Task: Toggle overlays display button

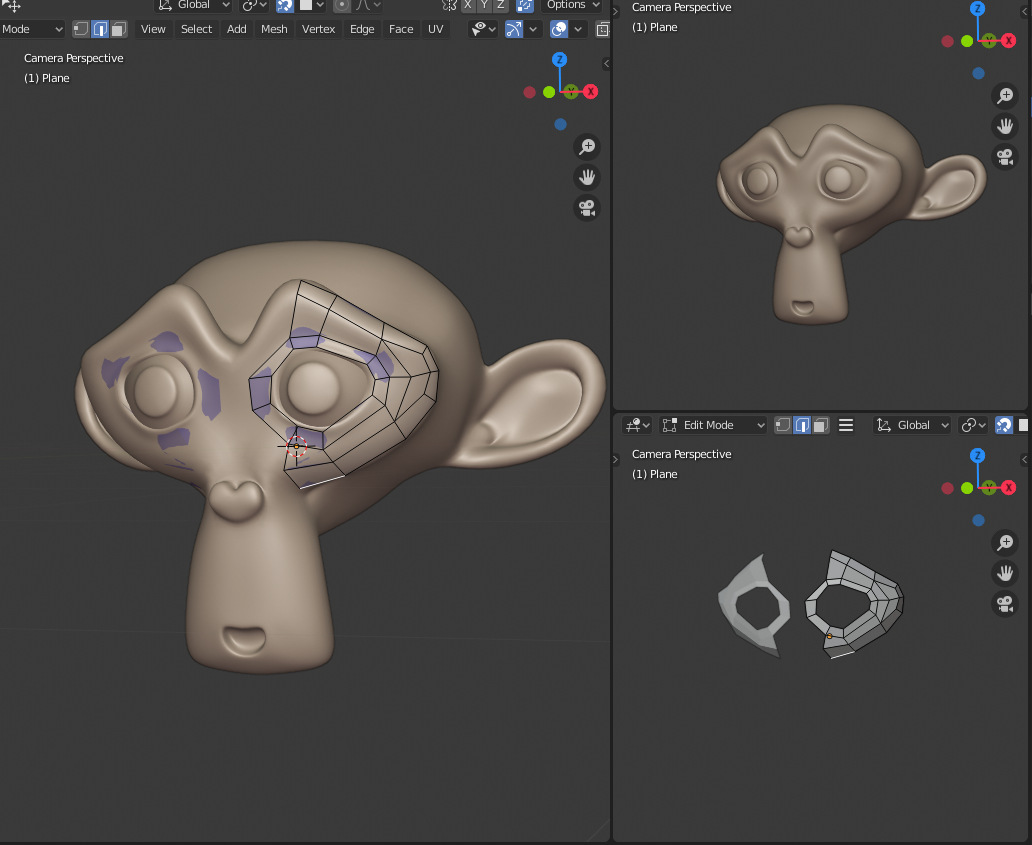Action: pos(559,29)
